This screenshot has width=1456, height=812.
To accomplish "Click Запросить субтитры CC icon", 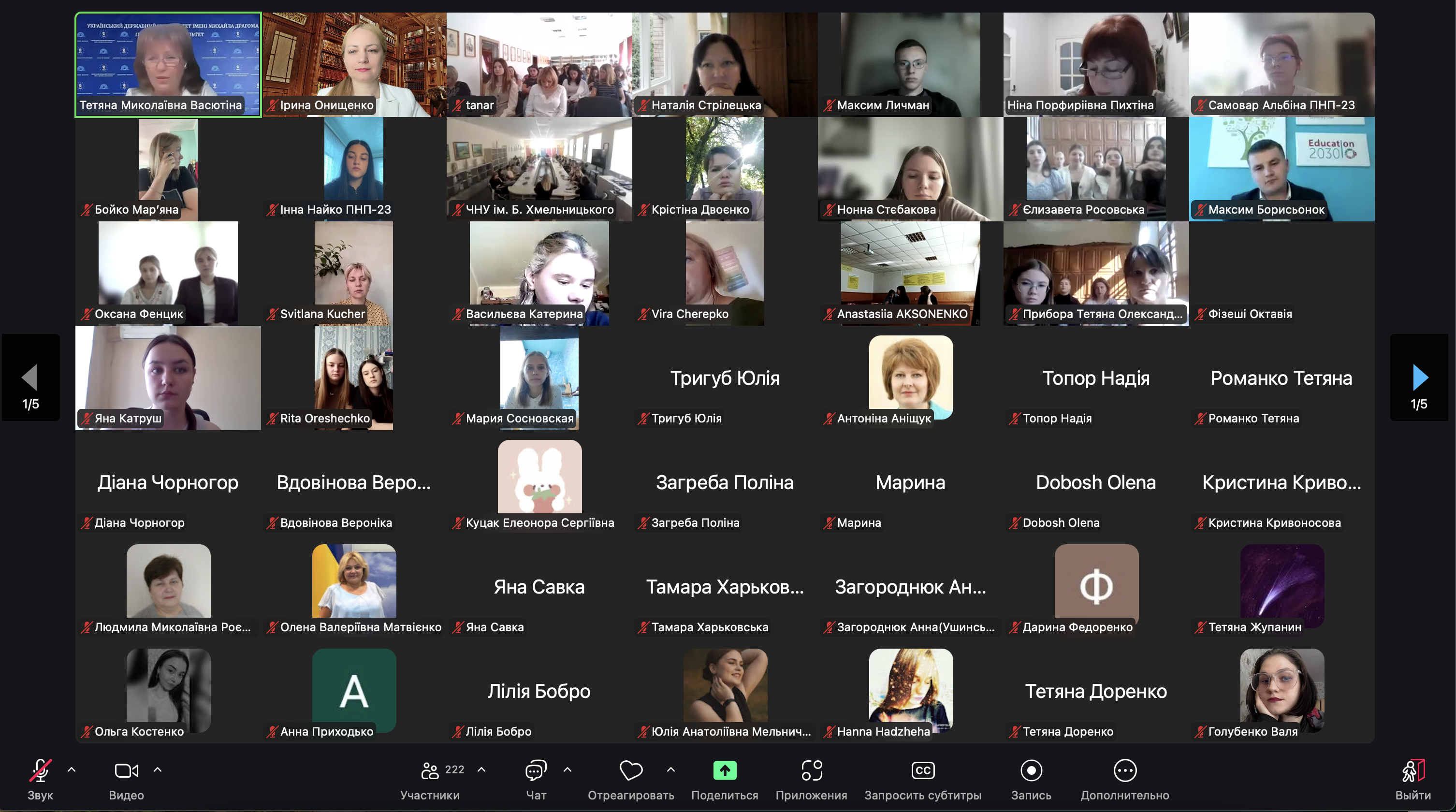I will coord(922,771).
